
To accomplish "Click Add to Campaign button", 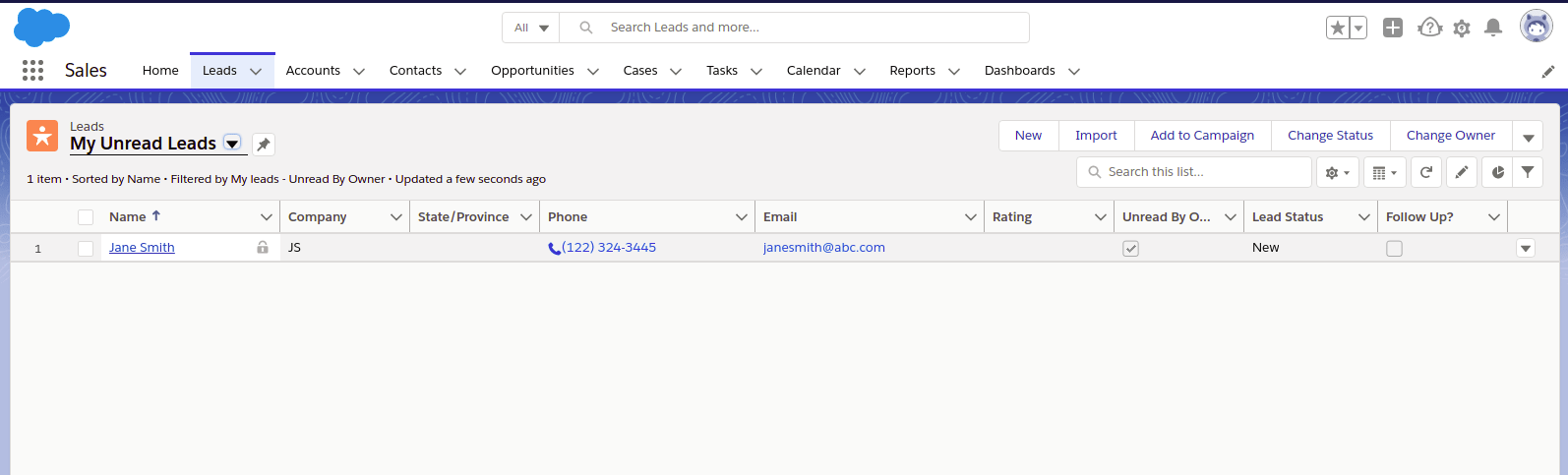I will click(x=1202, y=136).
